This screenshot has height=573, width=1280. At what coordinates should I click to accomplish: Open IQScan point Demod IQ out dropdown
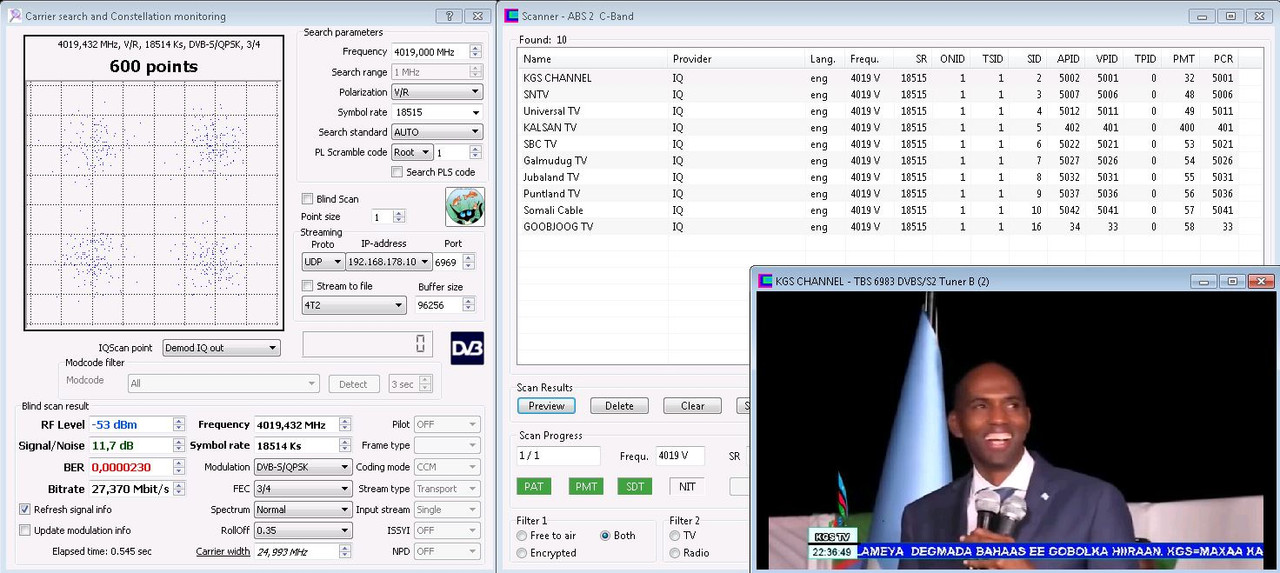[221, 348]
